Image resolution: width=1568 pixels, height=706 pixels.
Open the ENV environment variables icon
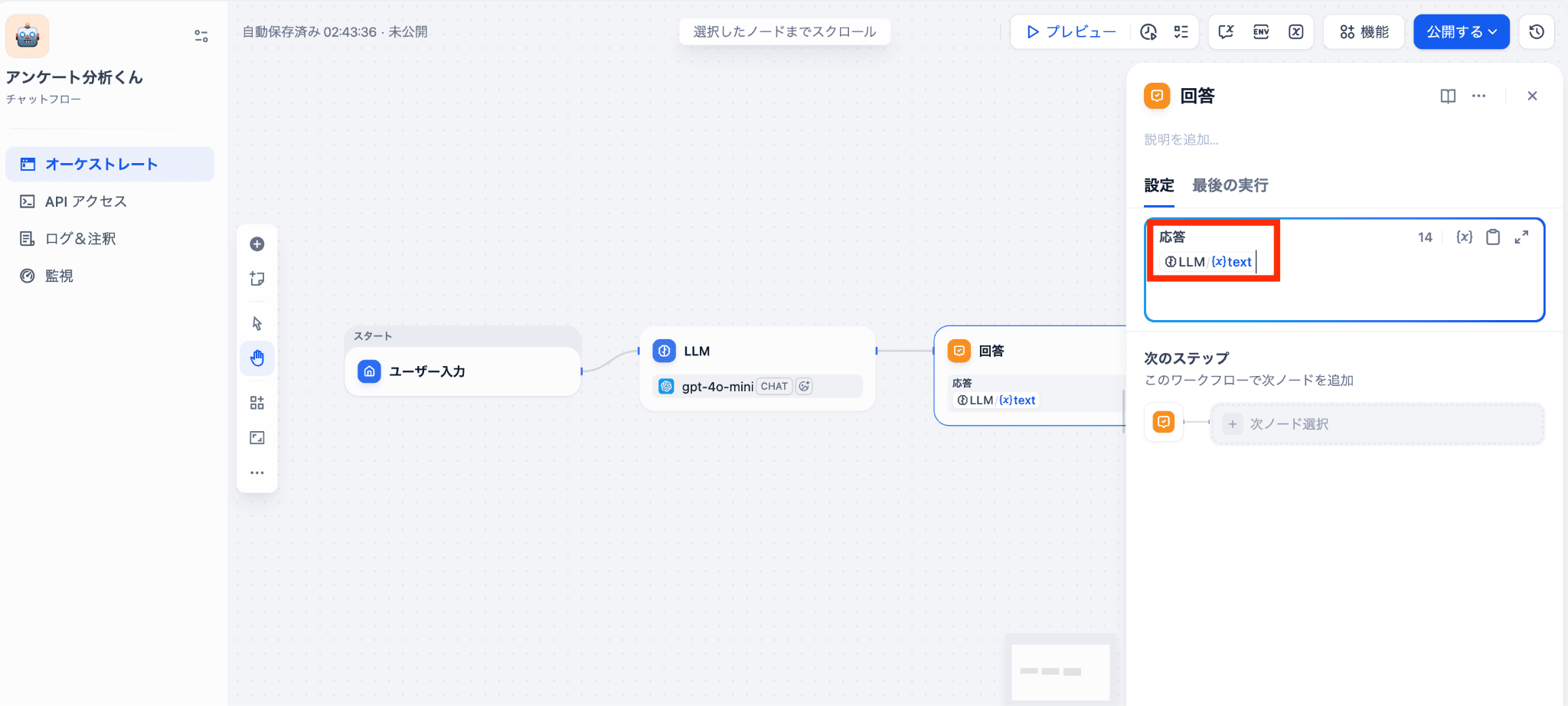(1261, 31)
